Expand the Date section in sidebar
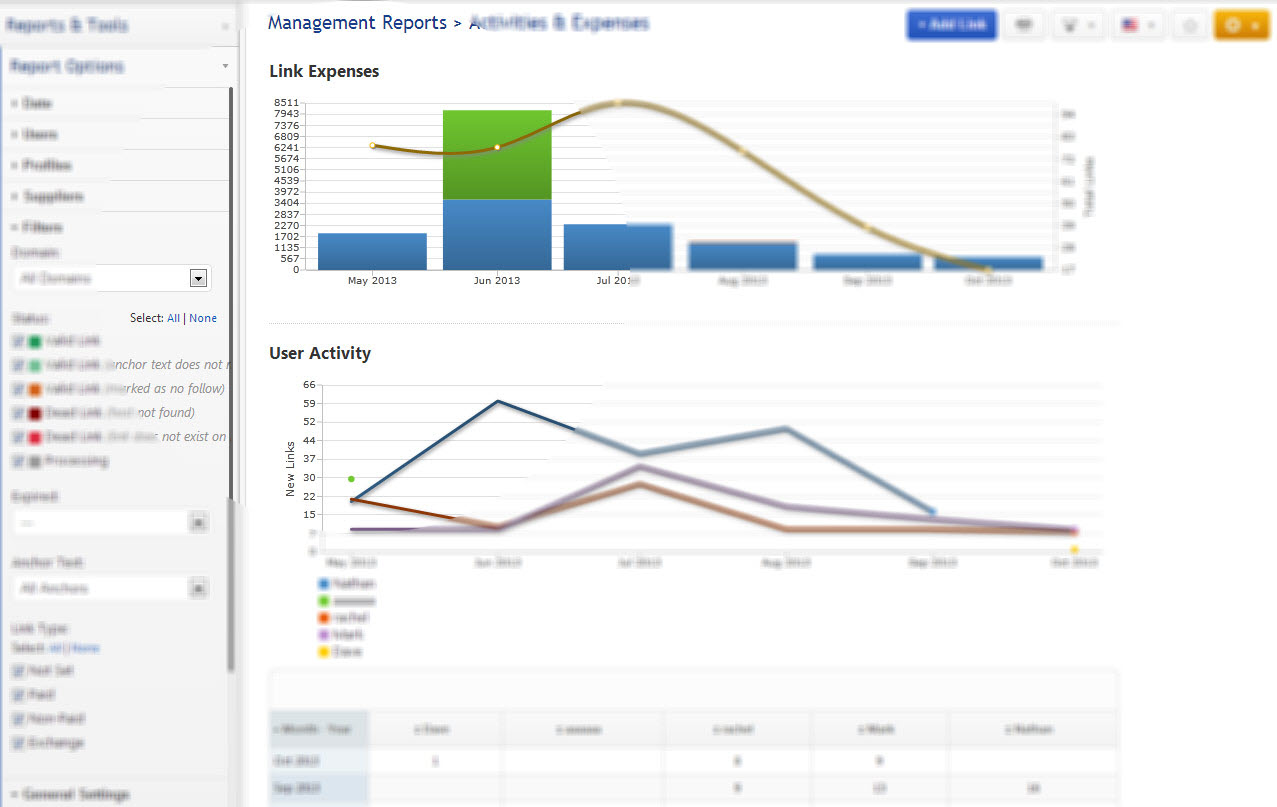Image resolution: width=1277 pixels, height=807 pixels. point(37,103)
